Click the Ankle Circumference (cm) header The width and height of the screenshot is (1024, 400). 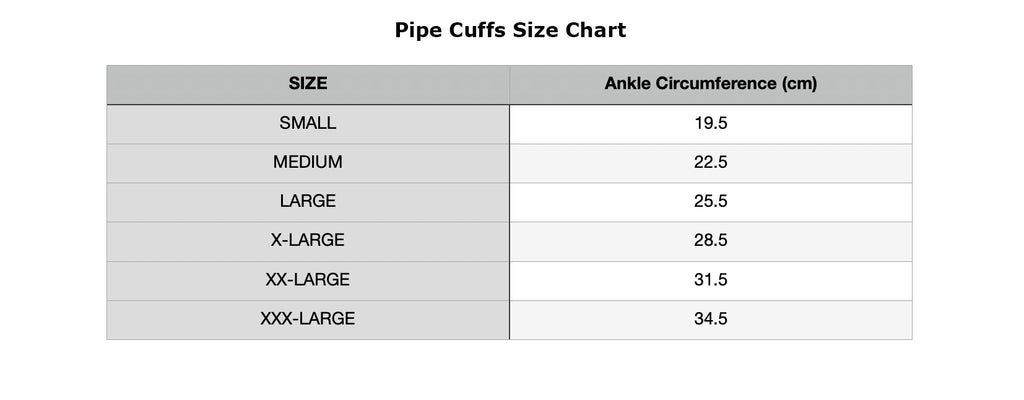pyautogui.click(x=710, y=84)
